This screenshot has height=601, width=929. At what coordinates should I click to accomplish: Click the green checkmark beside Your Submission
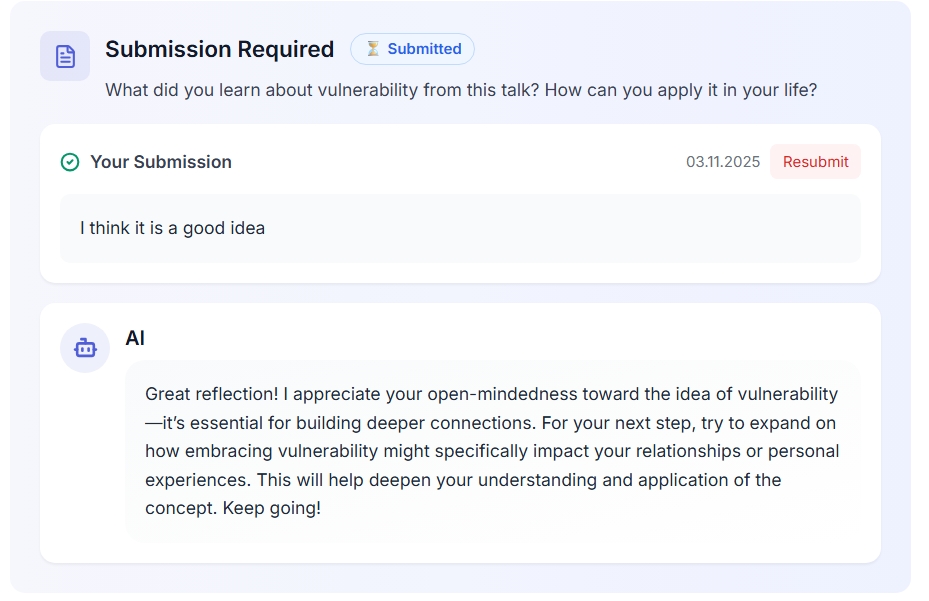click(x=70, y=162)
